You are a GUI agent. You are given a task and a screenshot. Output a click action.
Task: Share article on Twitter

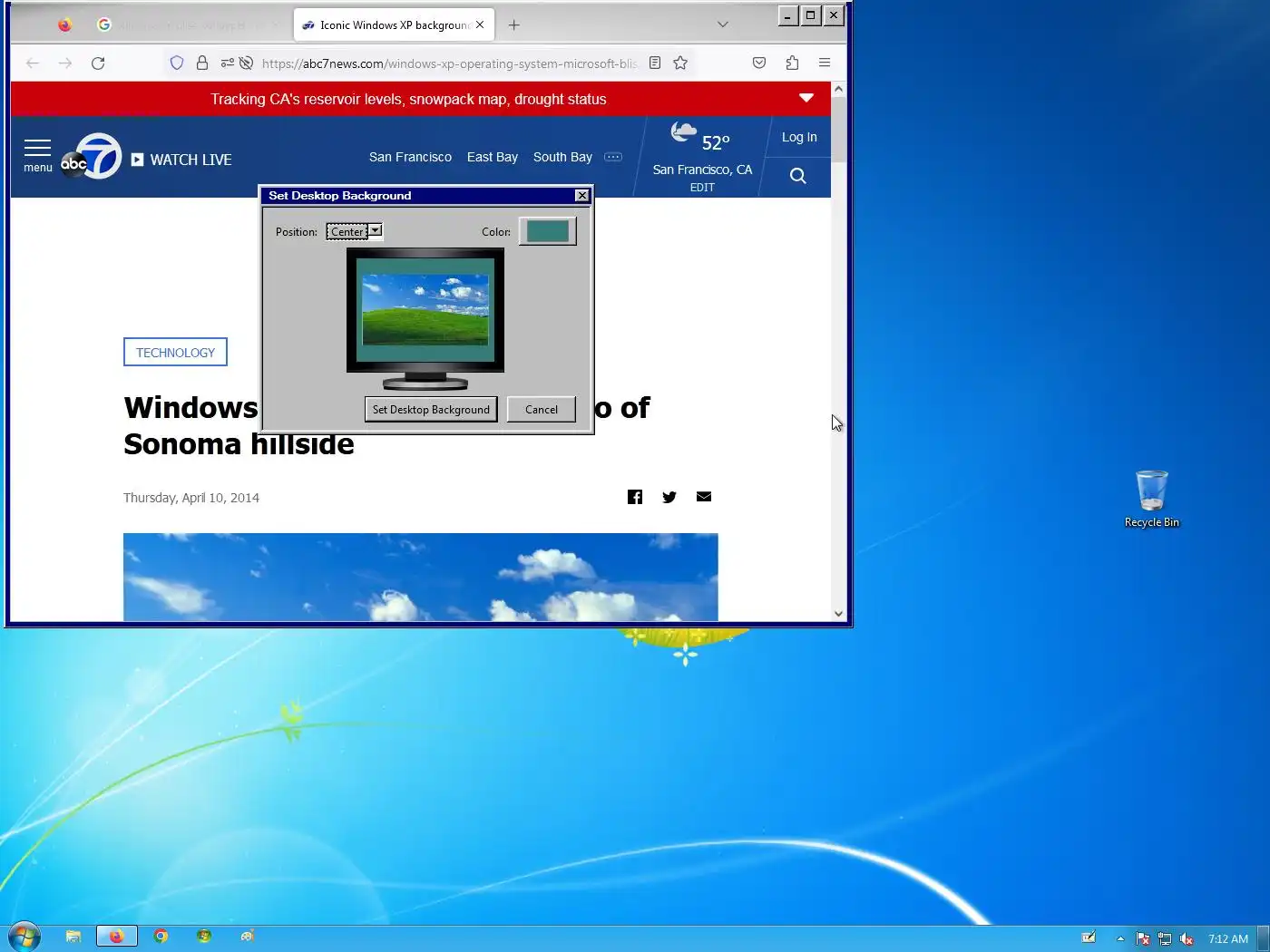coord(669,497)
